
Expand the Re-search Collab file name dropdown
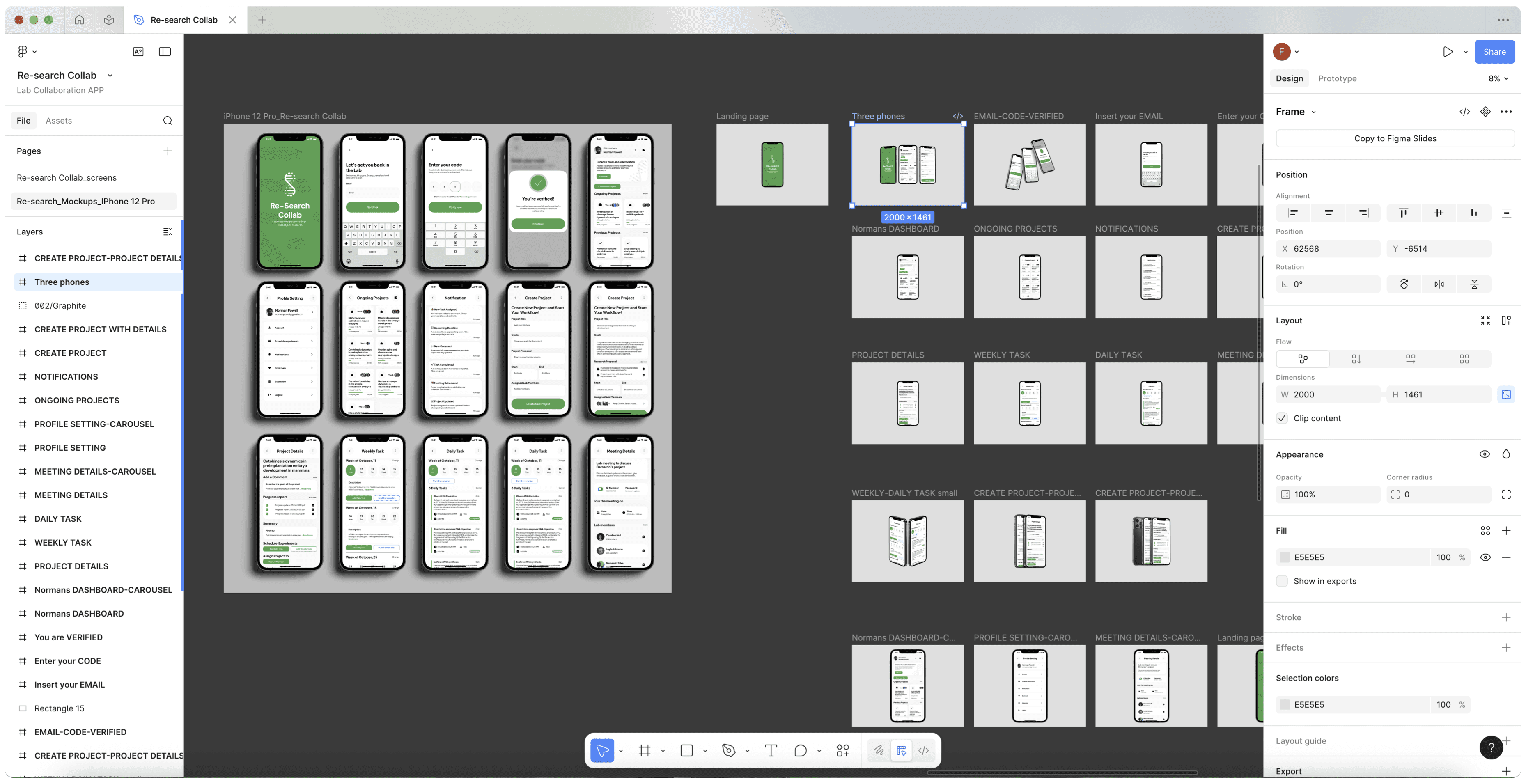110,75
